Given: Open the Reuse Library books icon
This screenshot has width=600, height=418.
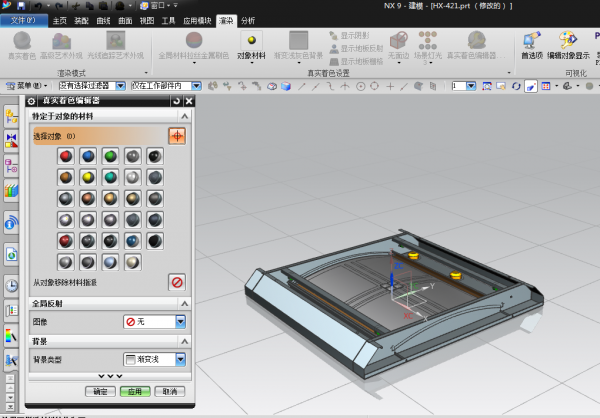Looking at the screenshot, I should 11,191.
